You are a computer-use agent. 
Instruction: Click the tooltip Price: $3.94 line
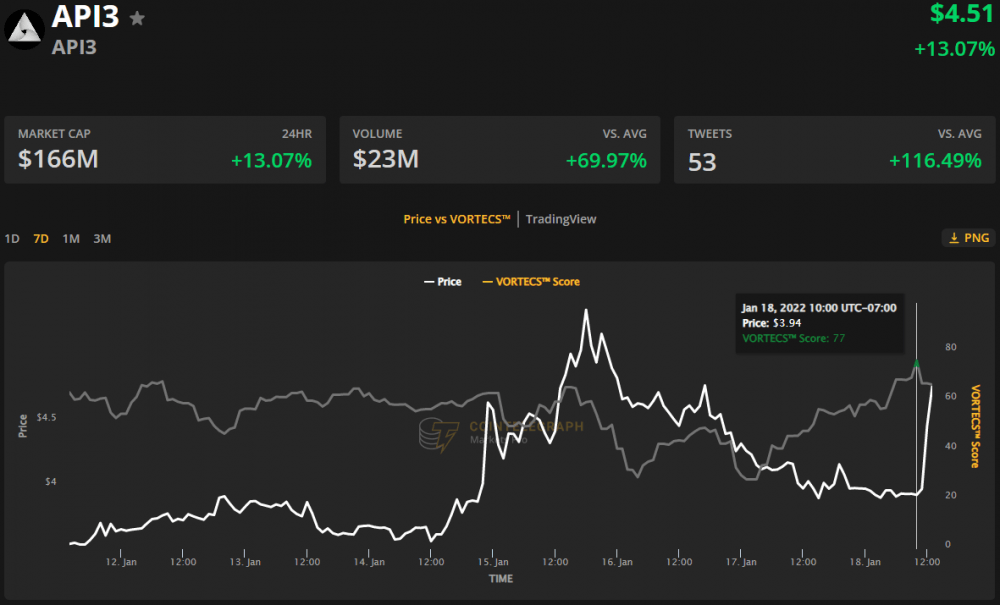point(772,323)
